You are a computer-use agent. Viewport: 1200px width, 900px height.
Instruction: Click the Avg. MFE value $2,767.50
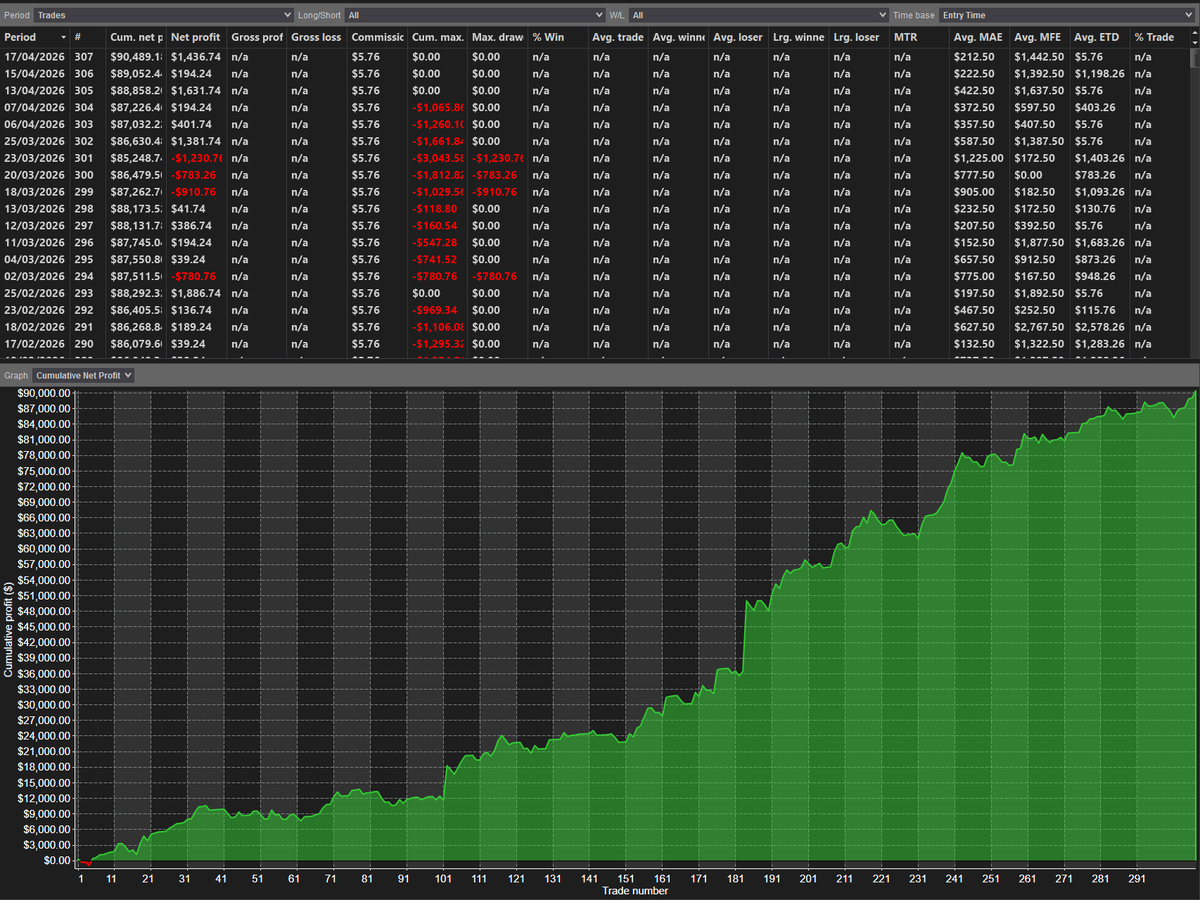pos(1038,327)
